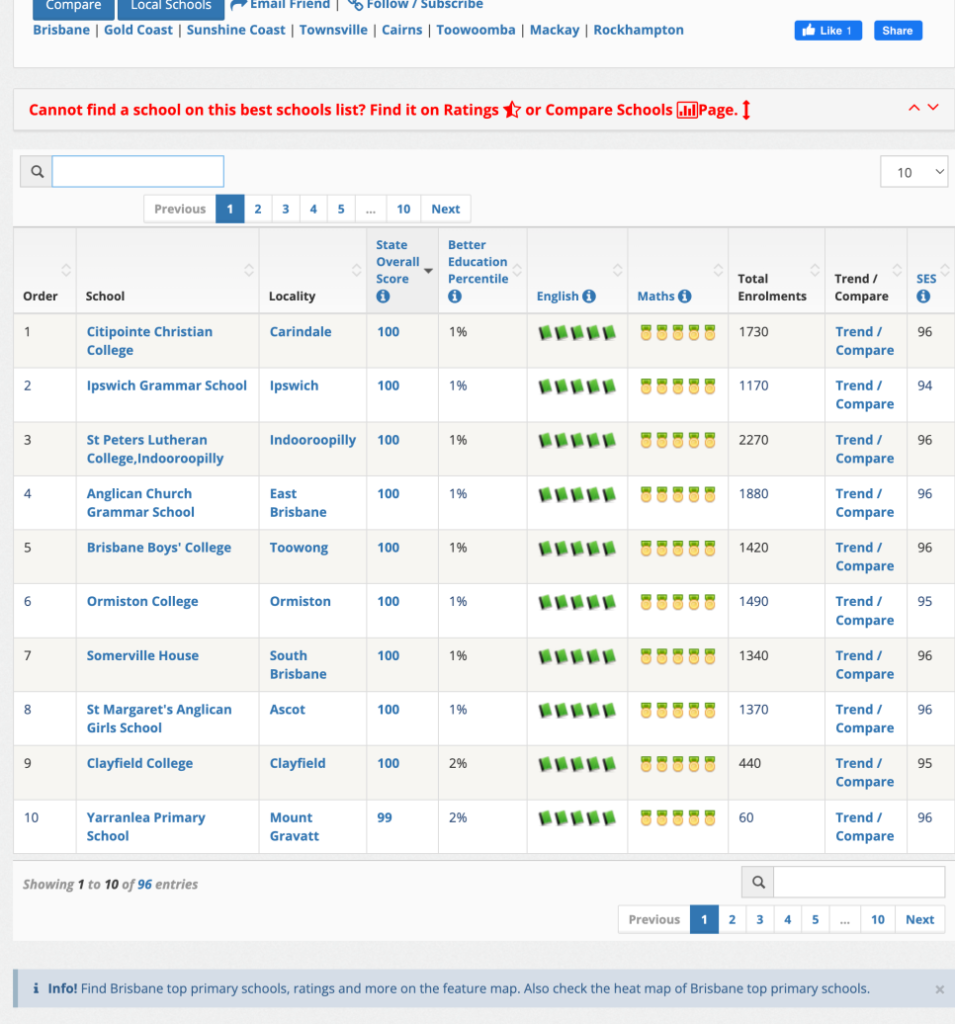
Task: Click the info icon beside English header
Action: [x=589, y=296]
